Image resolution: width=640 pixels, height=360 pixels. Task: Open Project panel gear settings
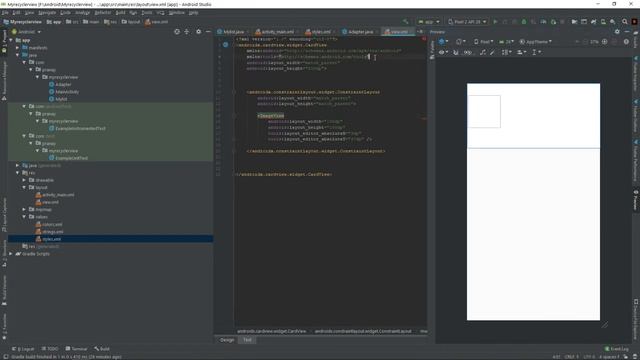point(198,31)
